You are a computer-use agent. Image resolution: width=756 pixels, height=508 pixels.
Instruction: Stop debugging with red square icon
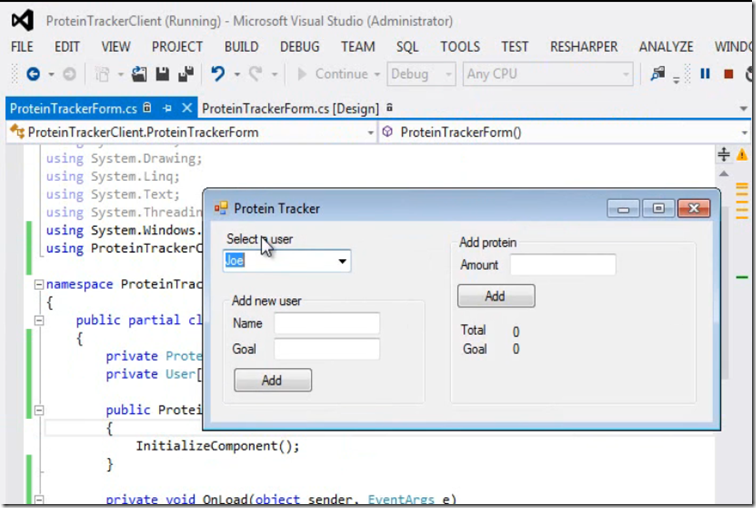(x=729, y=74)
